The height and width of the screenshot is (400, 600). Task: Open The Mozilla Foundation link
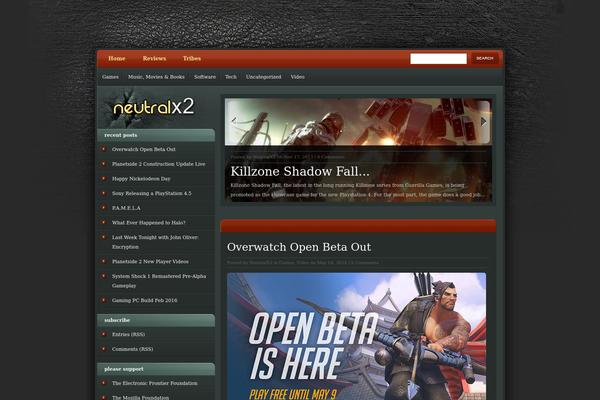[x=140, y=397]
